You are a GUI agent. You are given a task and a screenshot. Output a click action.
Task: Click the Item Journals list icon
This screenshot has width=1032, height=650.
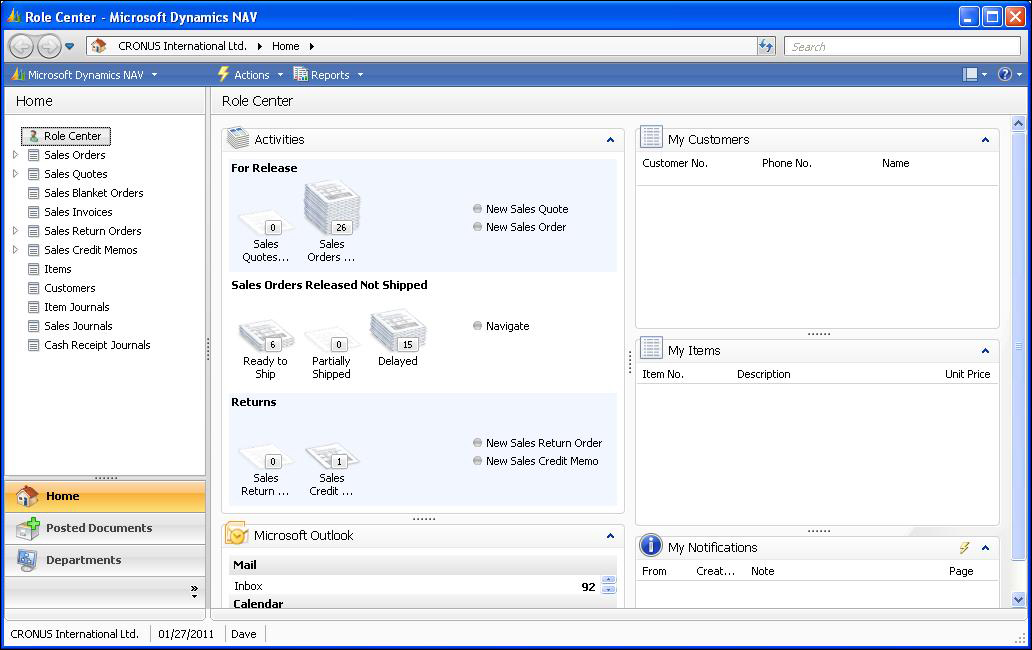point(34,307)
